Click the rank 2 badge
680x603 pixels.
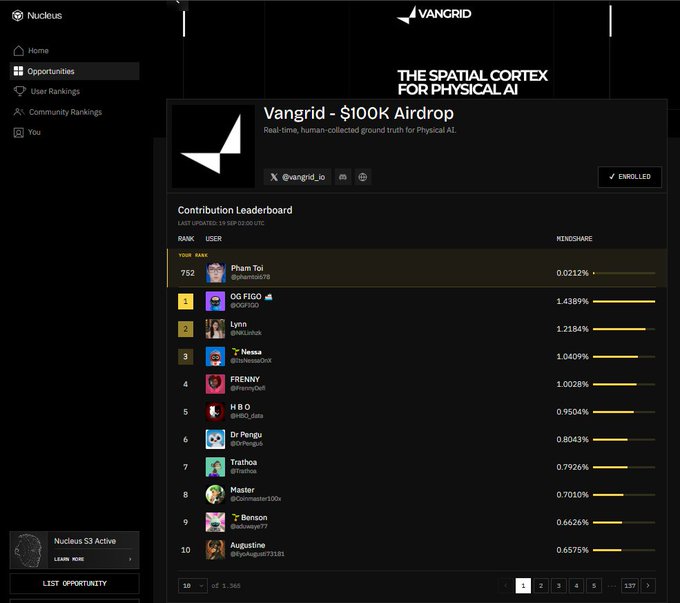(186, 329)
